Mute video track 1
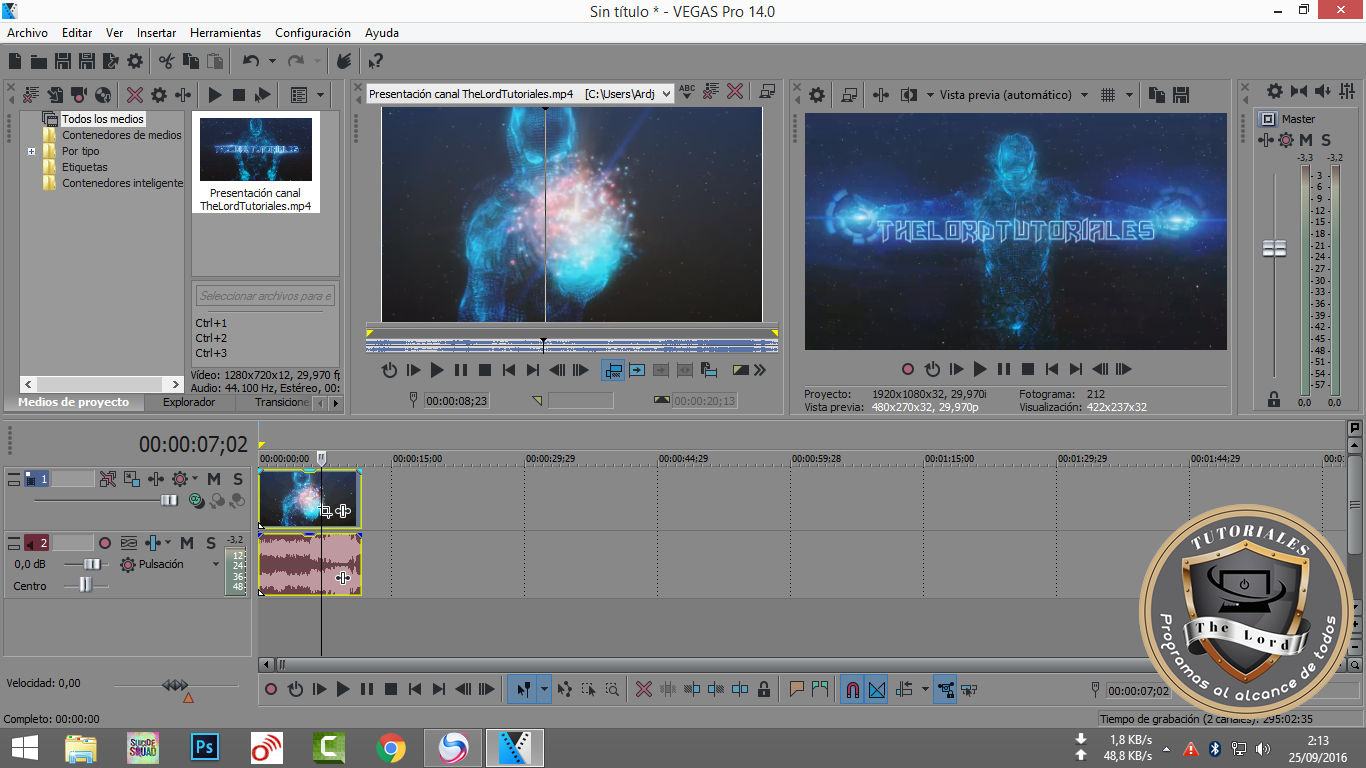The image size is (1366, 768). (214, 479)
